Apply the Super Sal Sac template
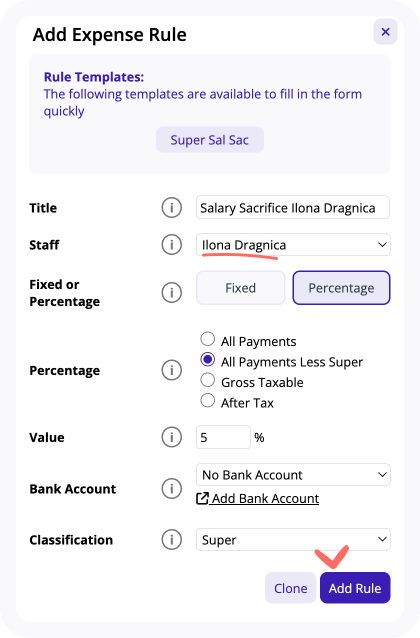This screenshot has height=638, width=420. pyautogui.click(x=210, y=140)
